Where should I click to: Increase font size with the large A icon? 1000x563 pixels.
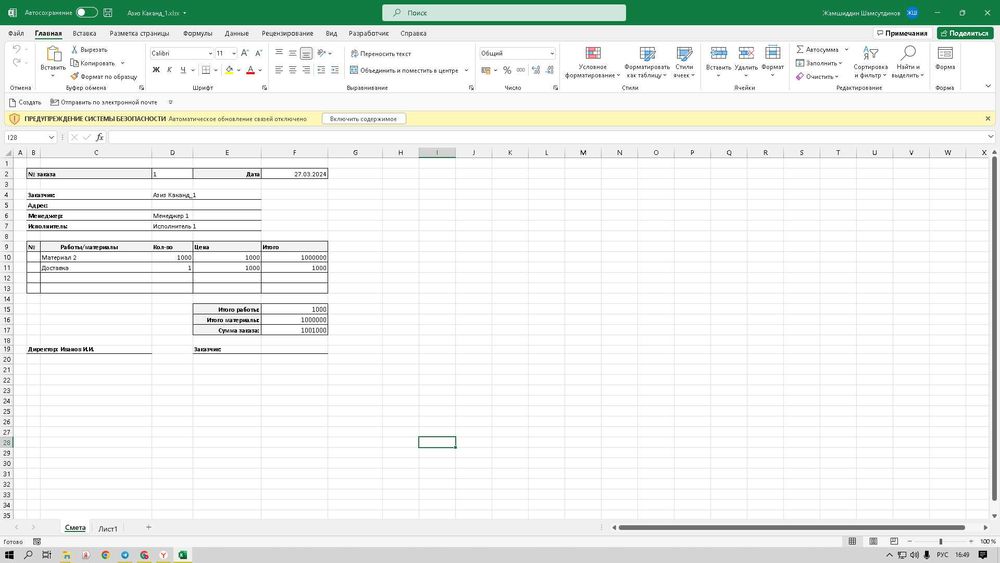tap(245, 54)
